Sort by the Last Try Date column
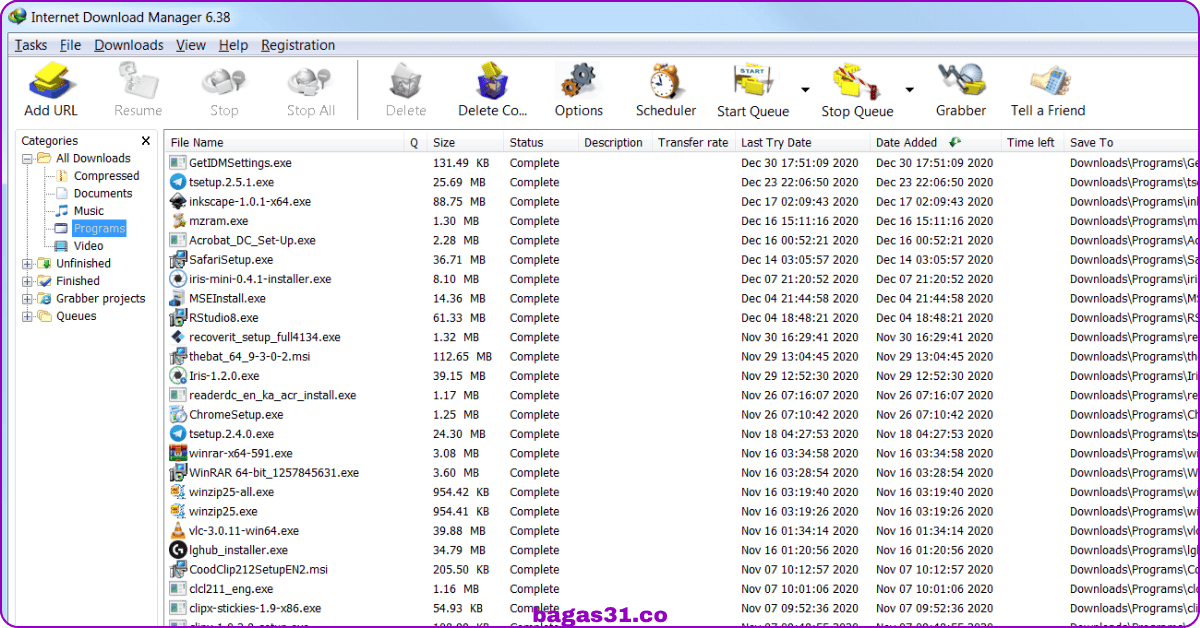The width and height of the screenshot is (1200, 628). click(802, 143)
